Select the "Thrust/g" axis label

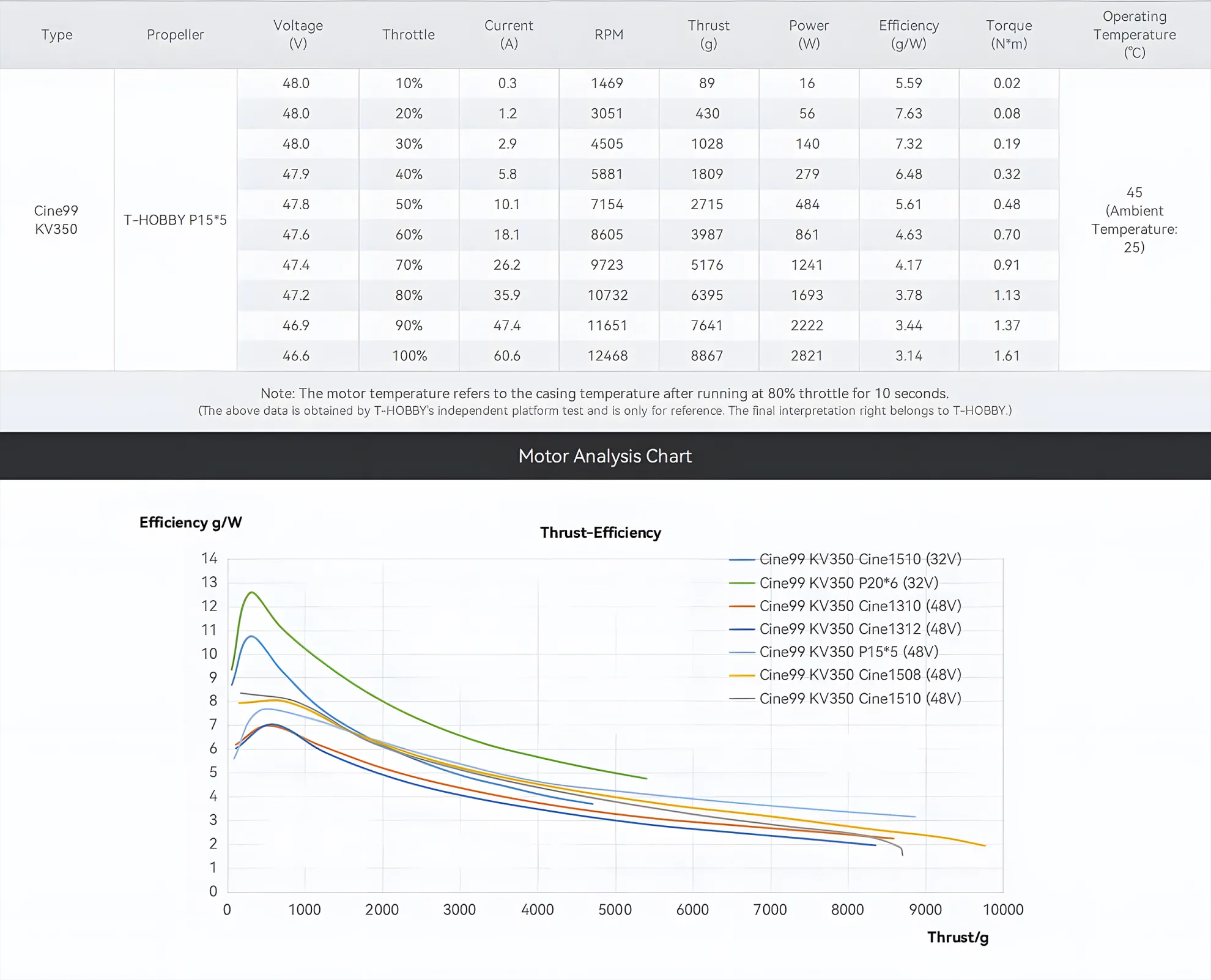[958, 938]
